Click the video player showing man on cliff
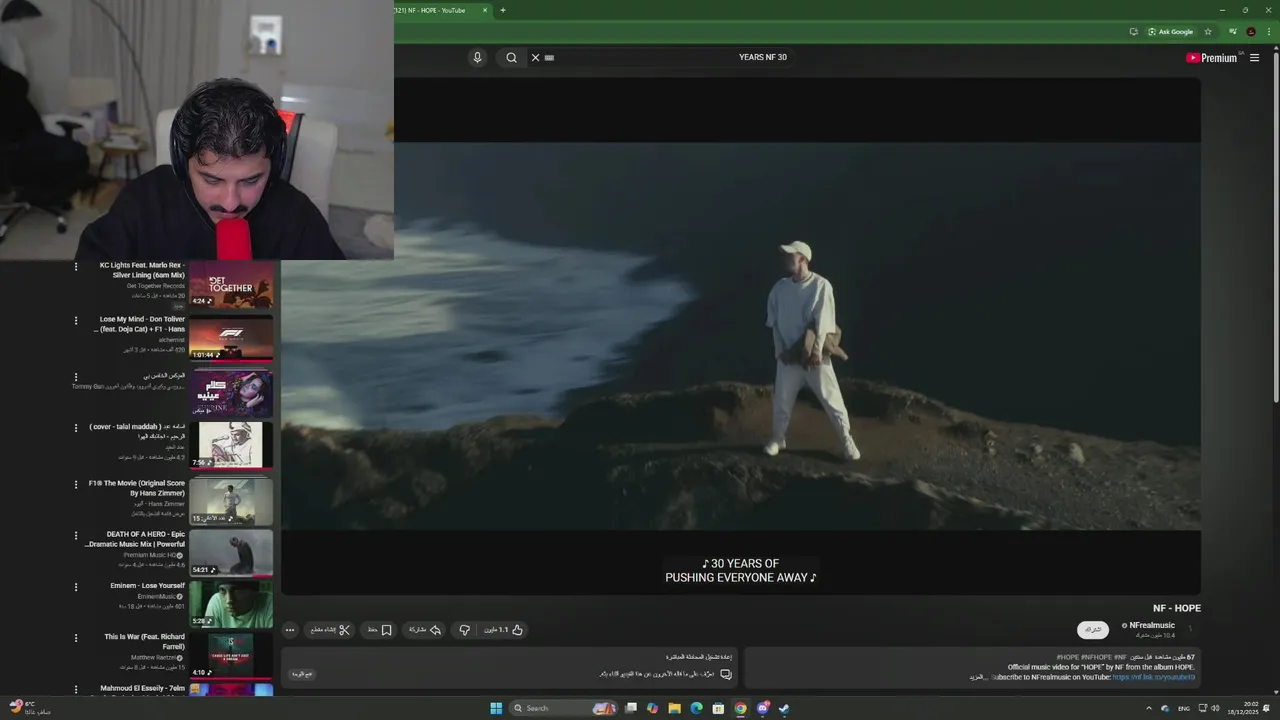Image resolution: width=1280 pixels, height=720 pixels. [741, 336]
